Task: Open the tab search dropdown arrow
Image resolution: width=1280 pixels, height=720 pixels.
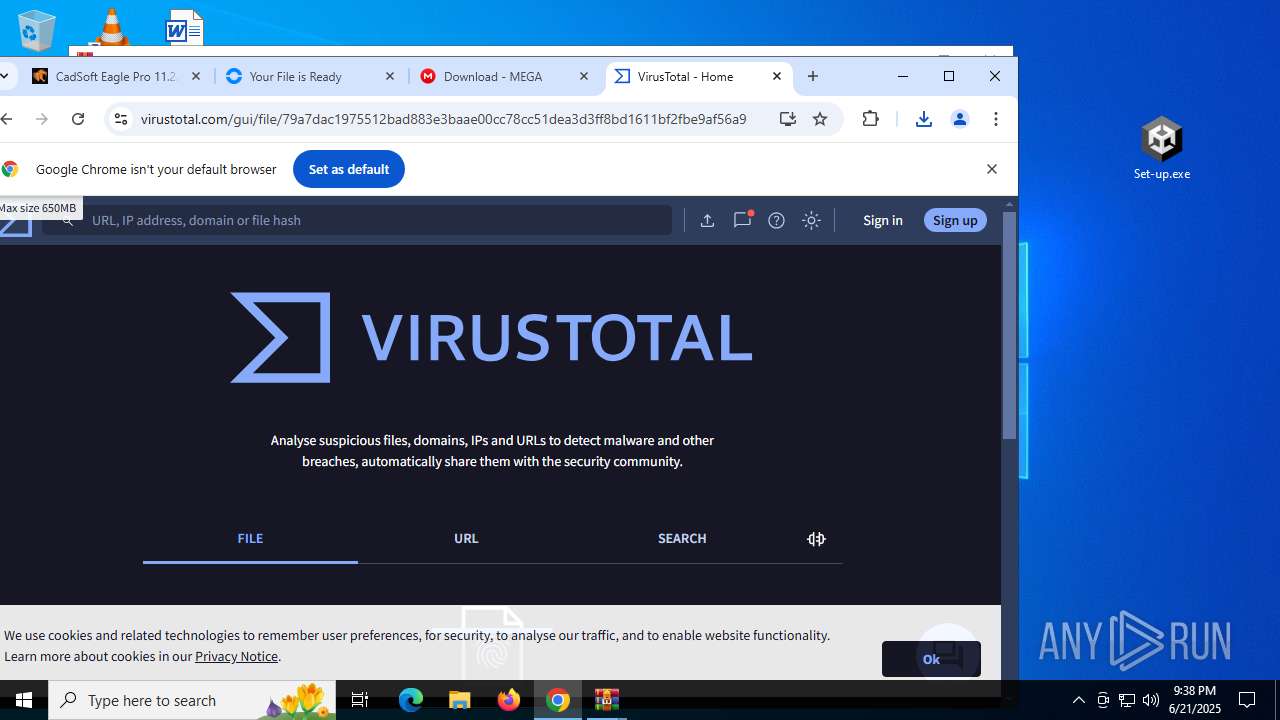Action: (4, 76)
